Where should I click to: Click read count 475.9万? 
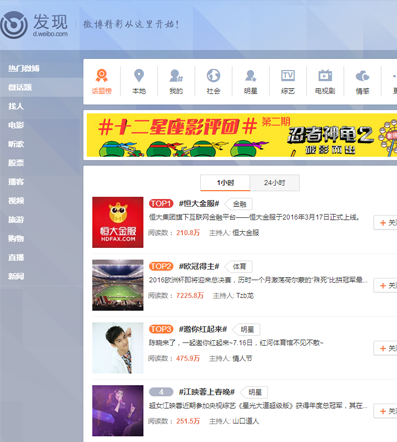point(188,358)
